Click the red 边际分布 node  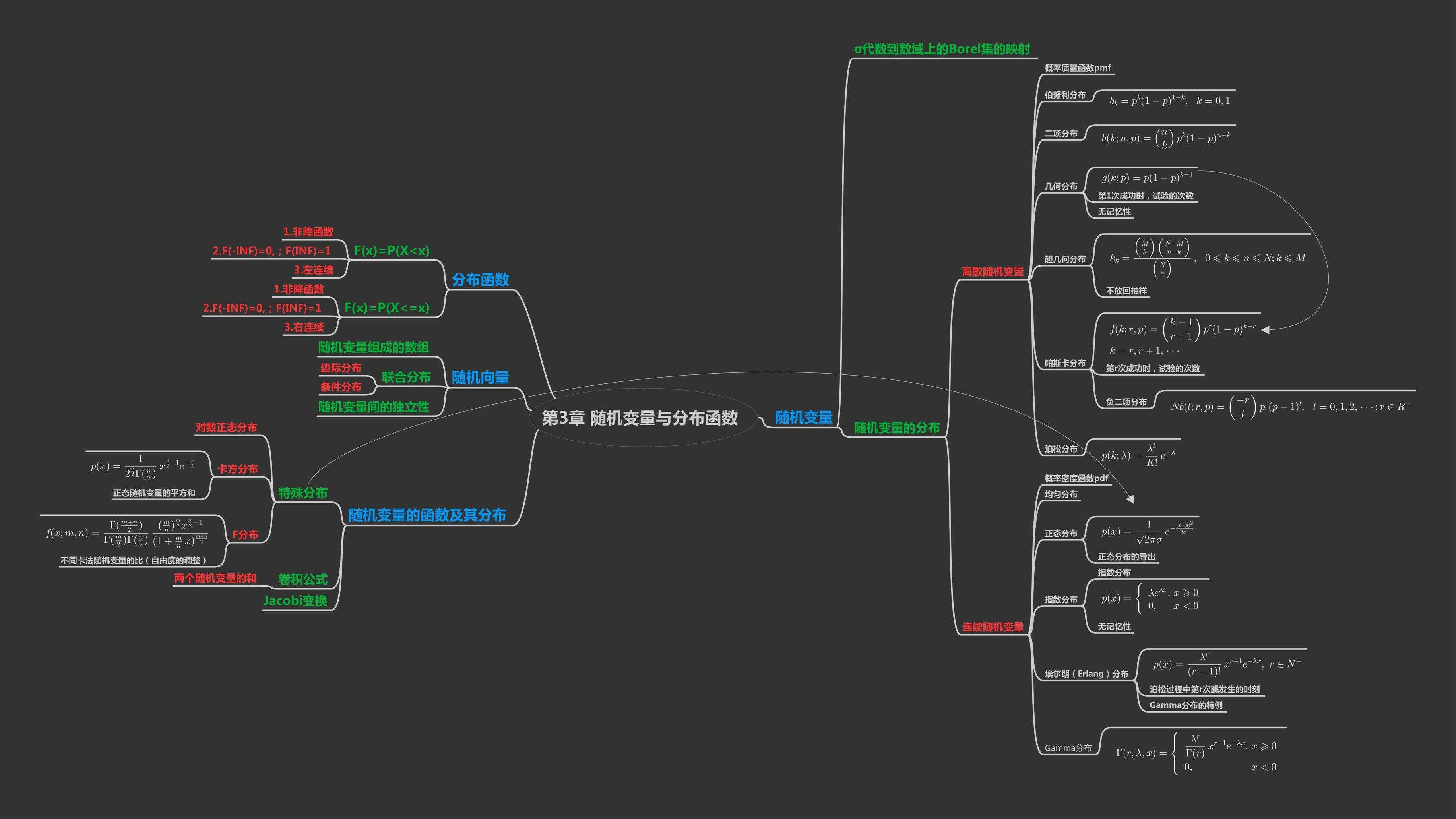click(341, 368)
